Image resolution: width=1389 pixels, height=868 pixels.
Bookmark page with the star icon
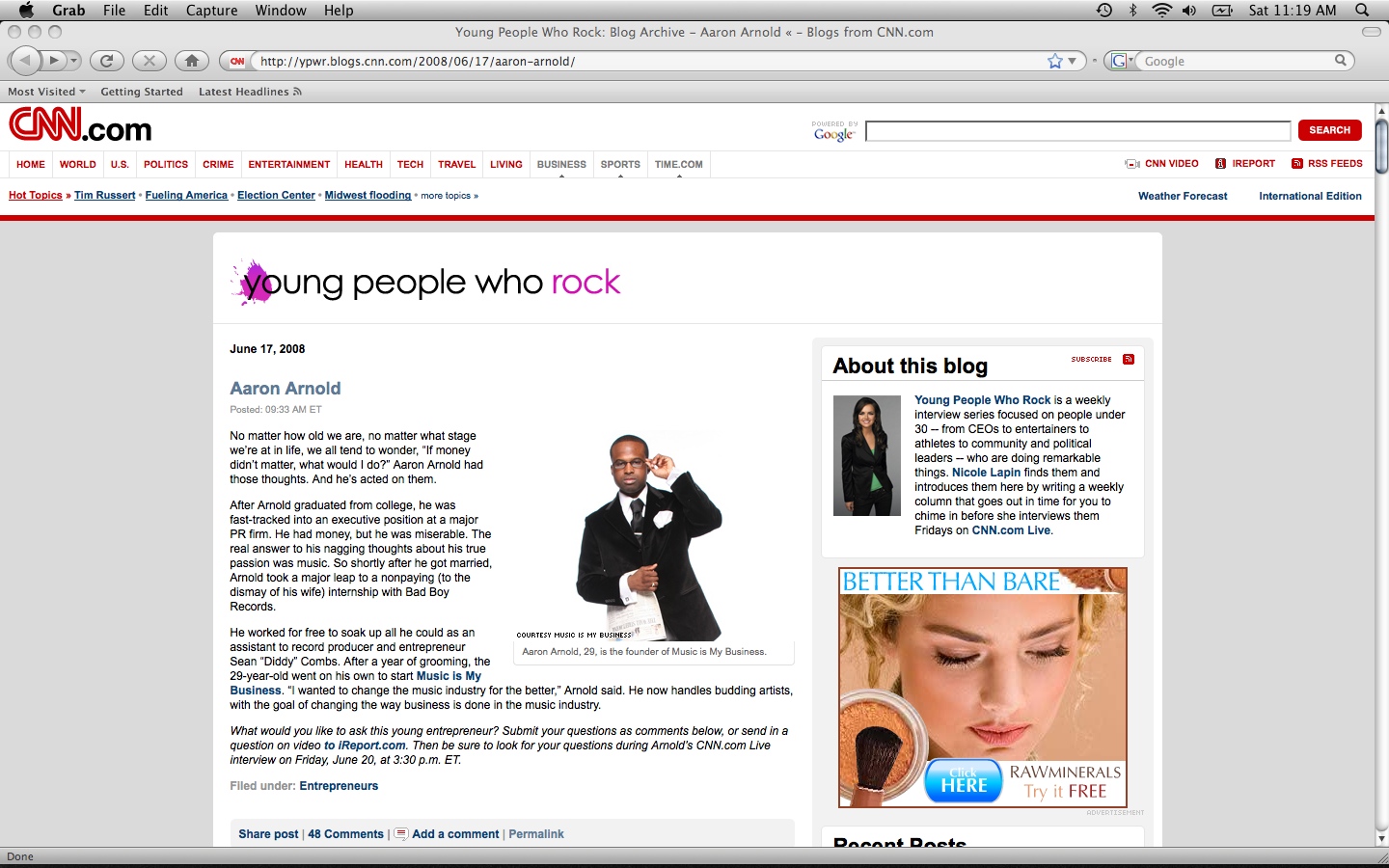click(1054, 61)
